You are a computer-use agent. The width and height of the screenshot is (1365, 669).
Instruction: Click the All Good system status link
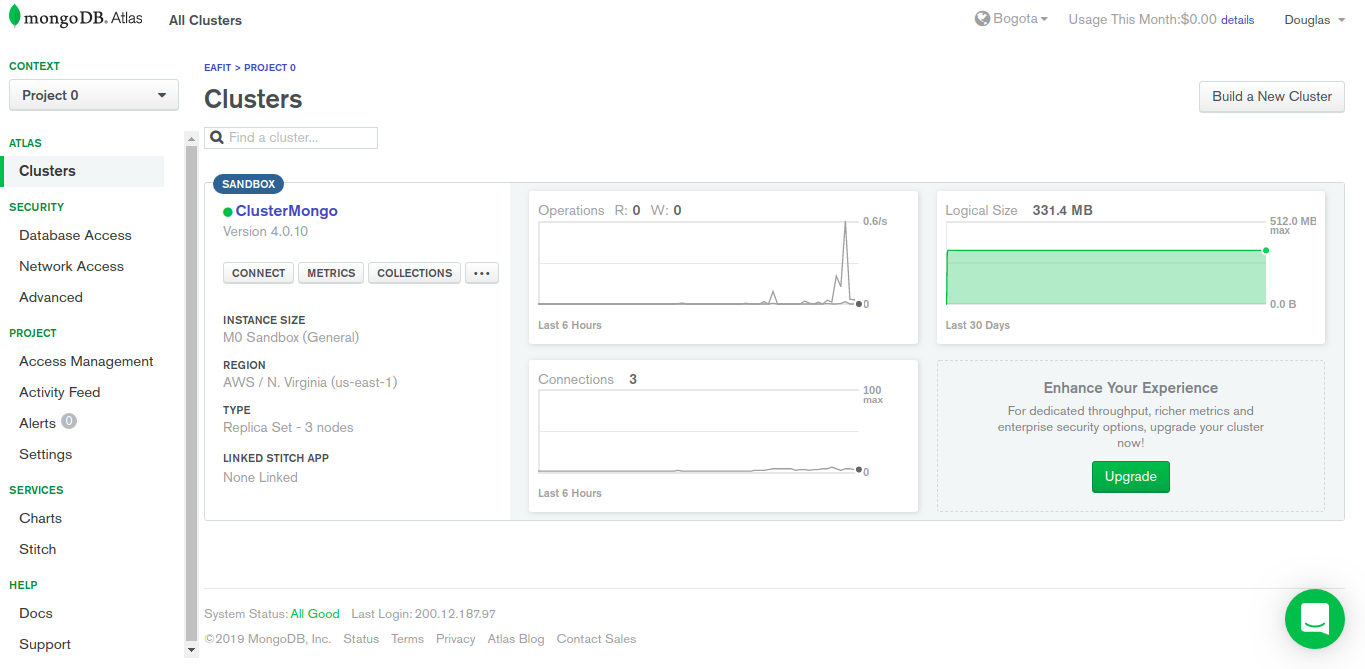(315, 614)
